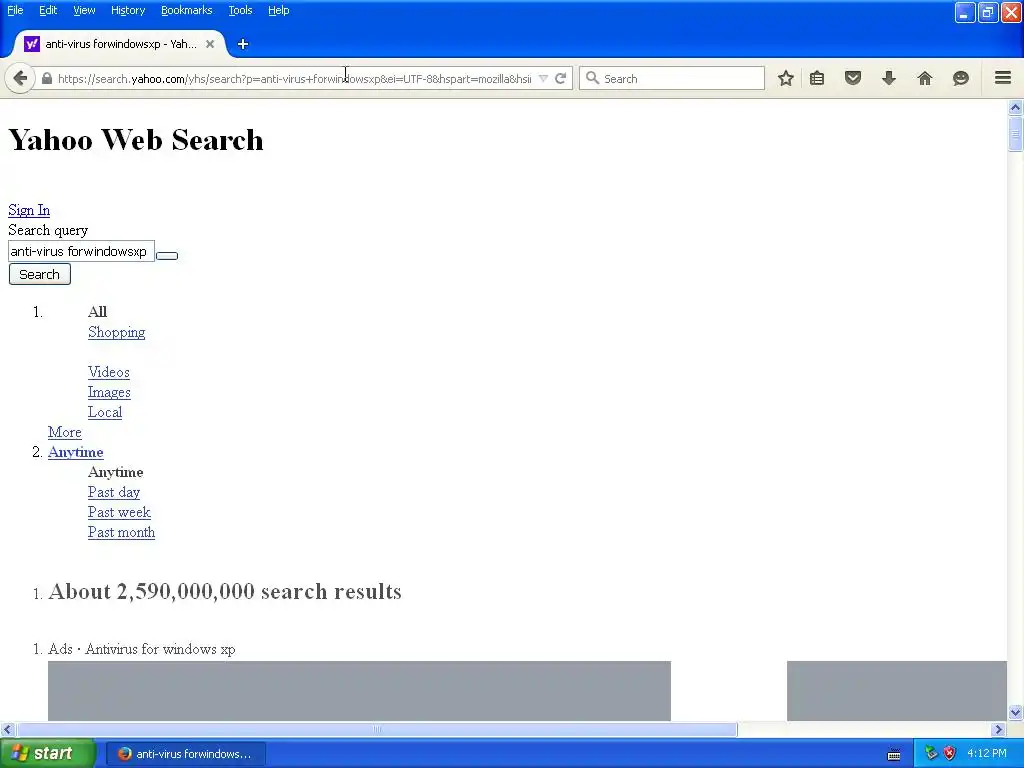Click vertical scrollbar down arrow
1024x768 pixels.
1015,712
